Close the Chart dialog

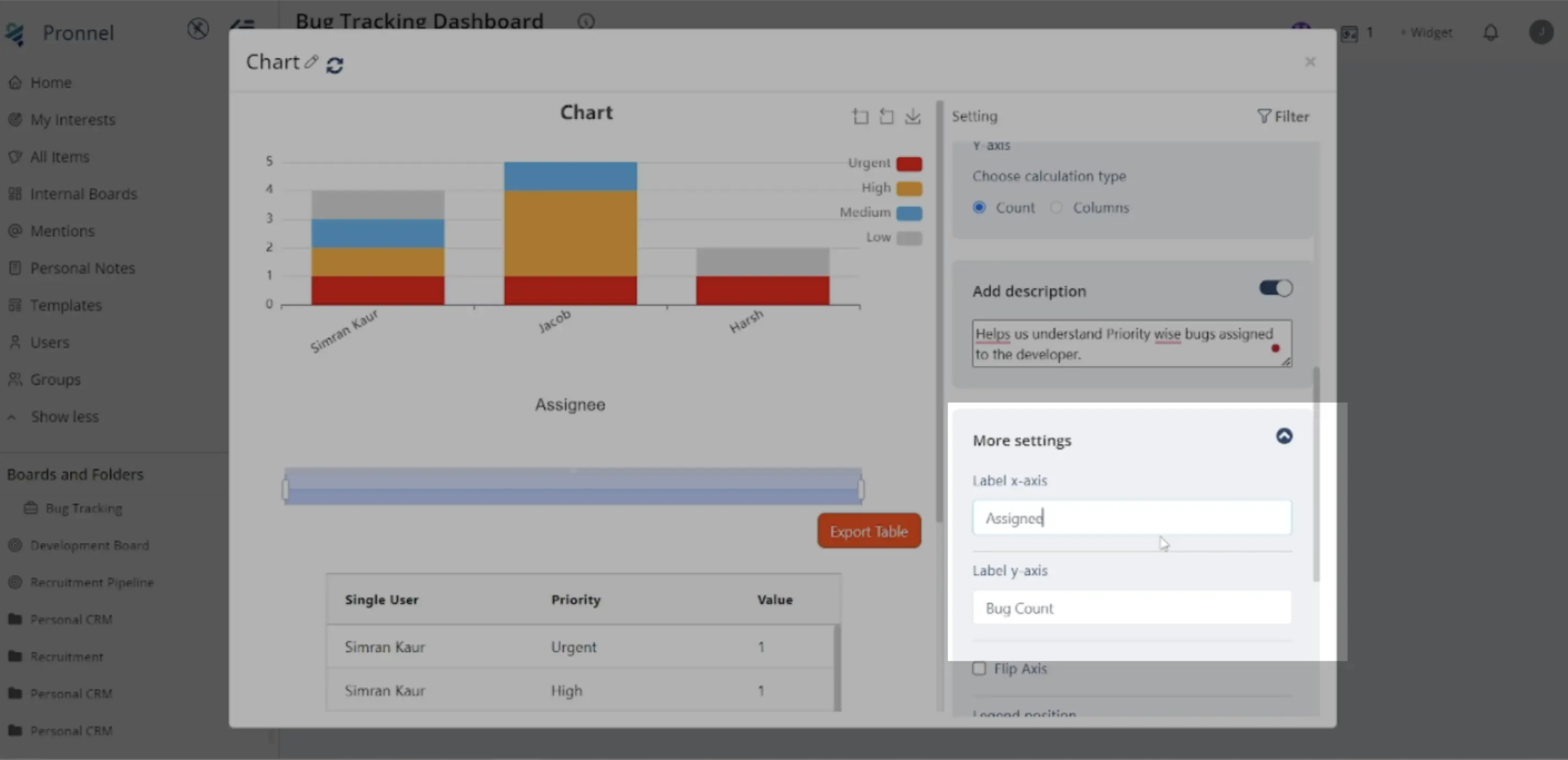[1310, 62]
